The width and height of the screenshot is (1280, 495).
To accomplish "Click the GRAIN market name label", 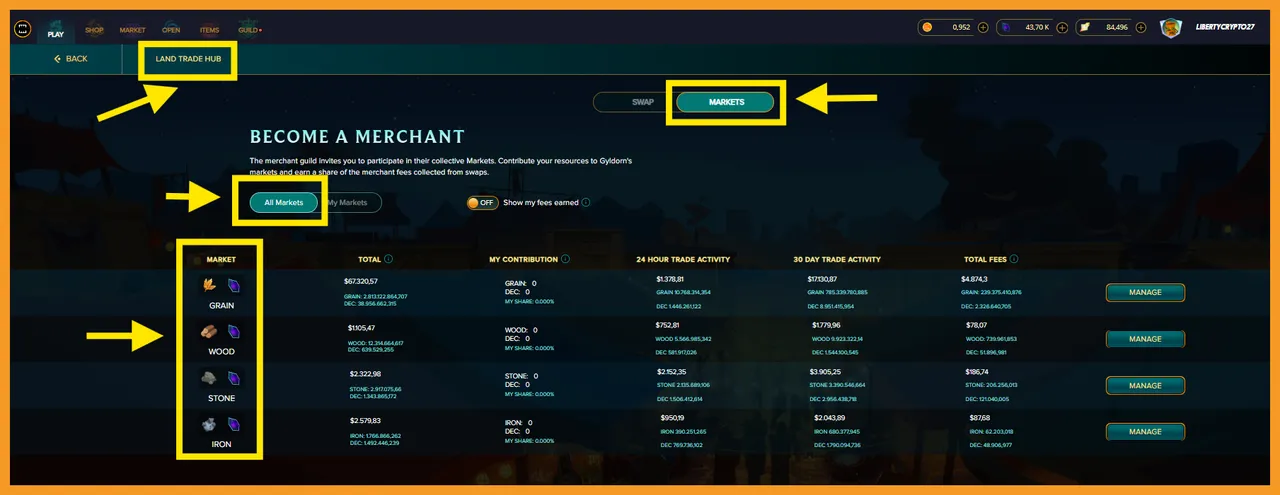I will 221,305.
